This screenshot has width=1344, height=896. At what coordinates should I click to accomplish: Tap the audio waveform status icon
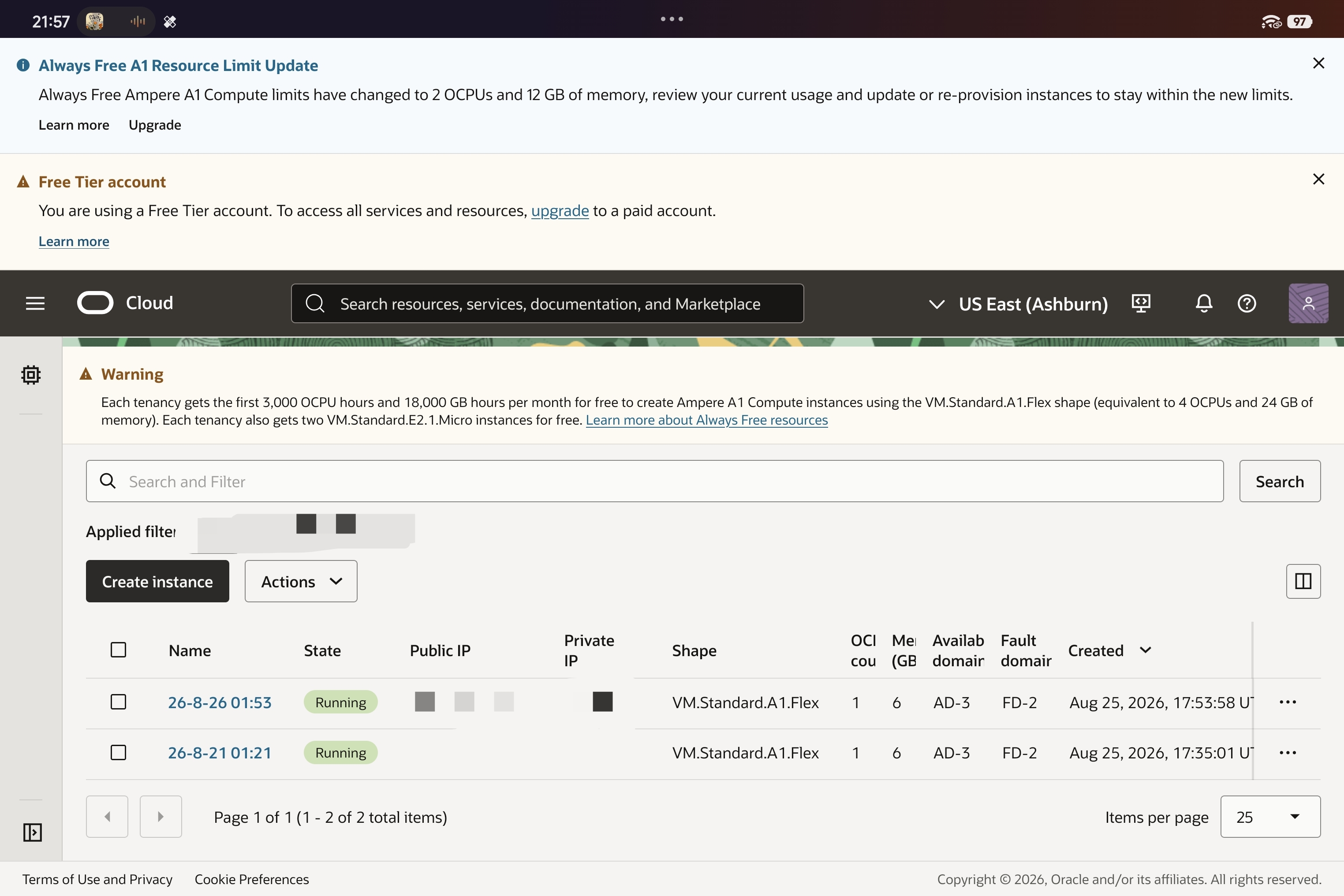(138, 22)
